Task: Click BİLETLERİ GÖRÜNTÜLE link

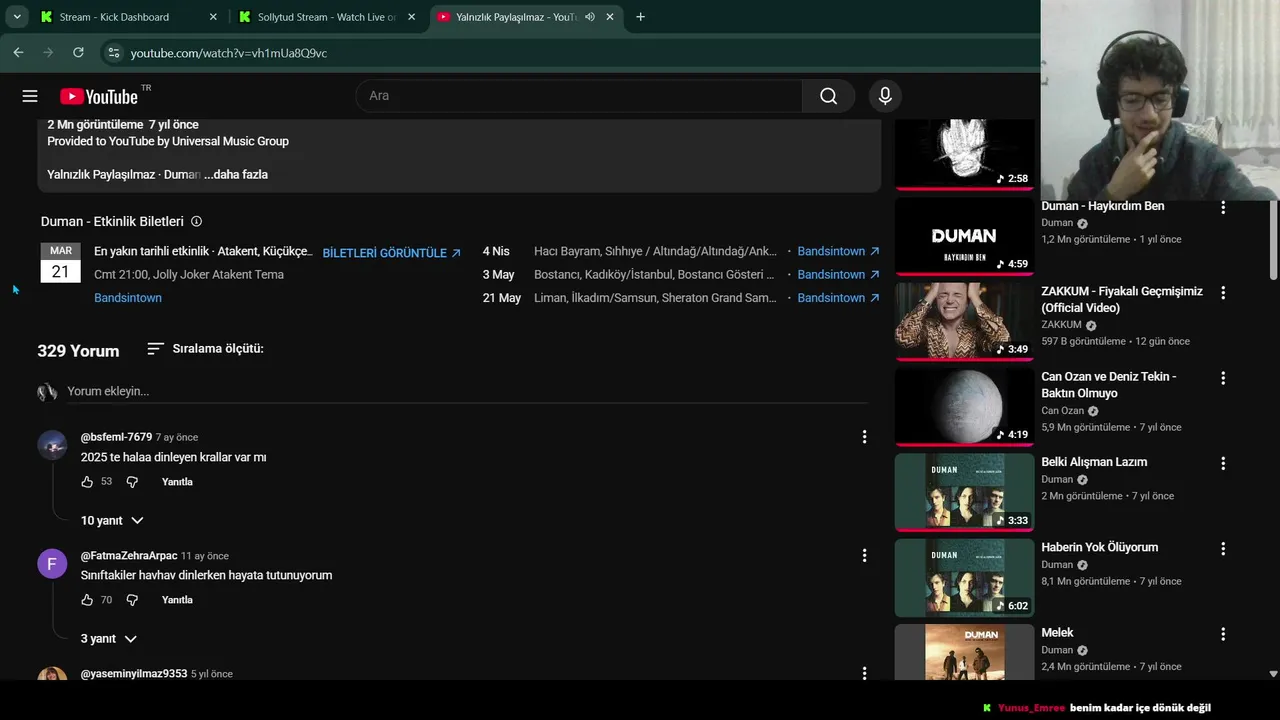Action: [391, 253]
